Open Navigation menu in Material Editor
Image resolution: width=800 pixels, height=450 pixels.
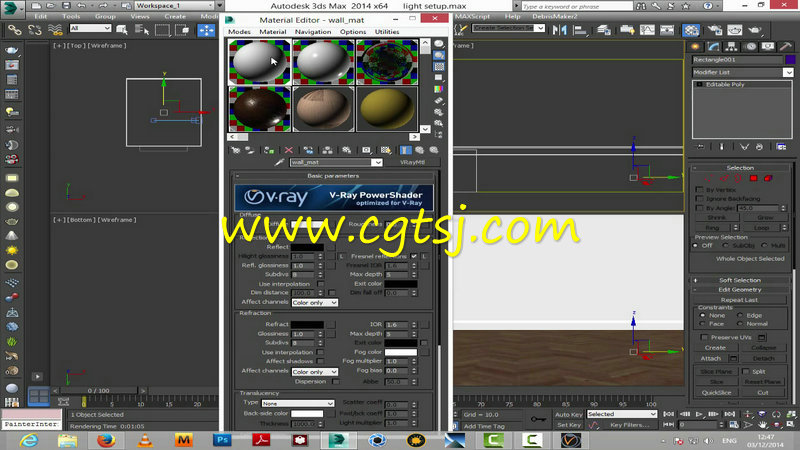click(313, 32)
